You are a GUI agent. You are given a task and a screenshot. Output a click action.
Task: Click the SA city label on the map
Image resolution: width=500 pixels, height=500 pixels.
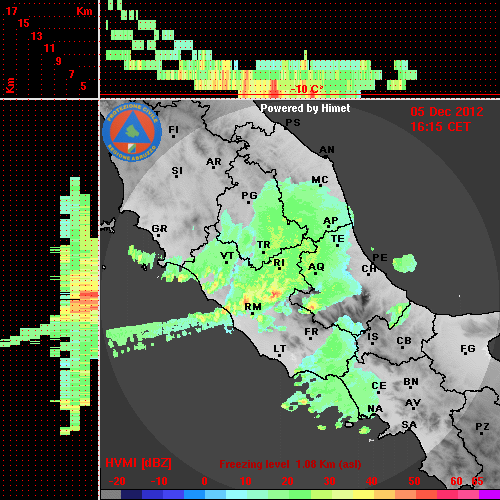409,425
